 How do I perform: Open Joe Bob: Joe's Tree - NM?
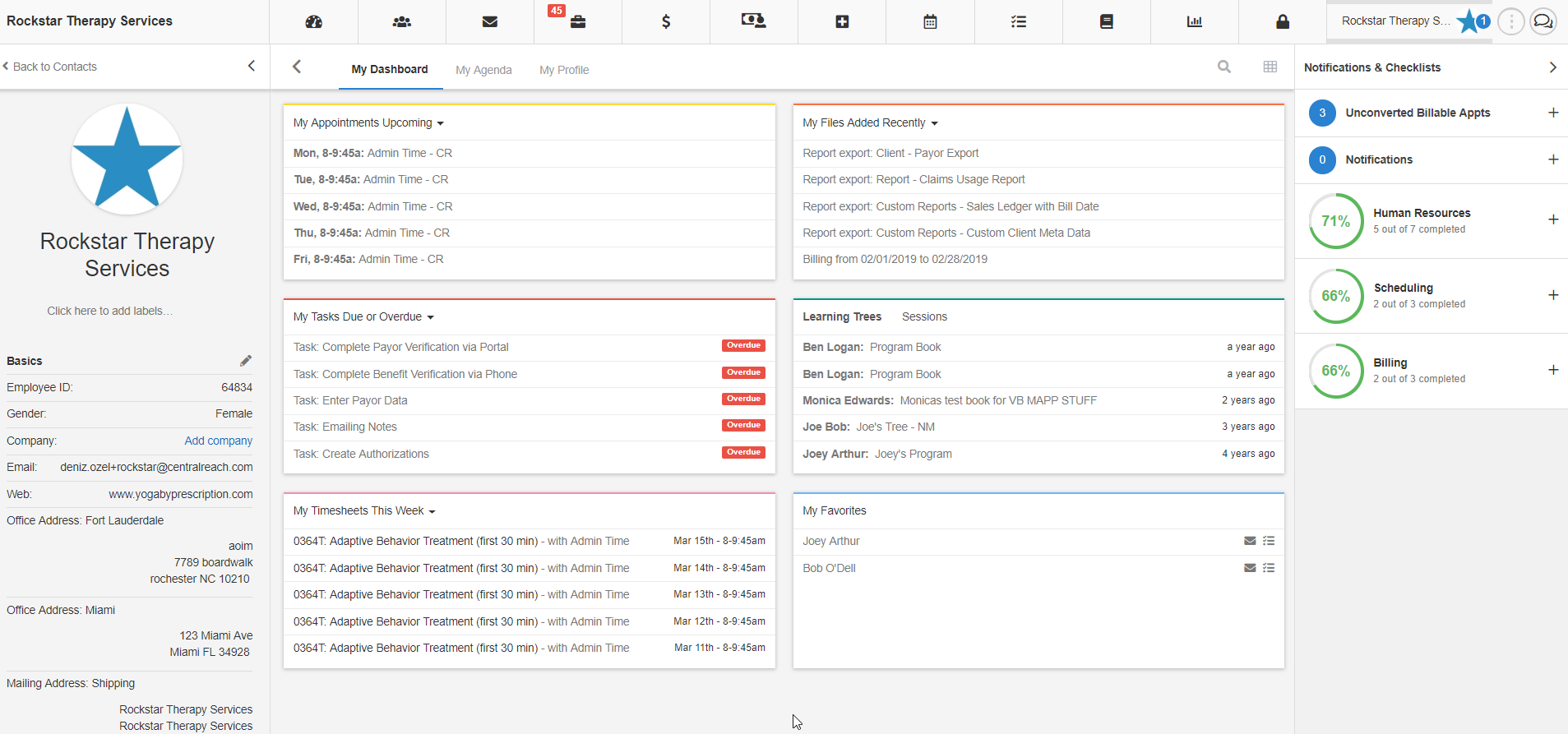click(868, 427)
